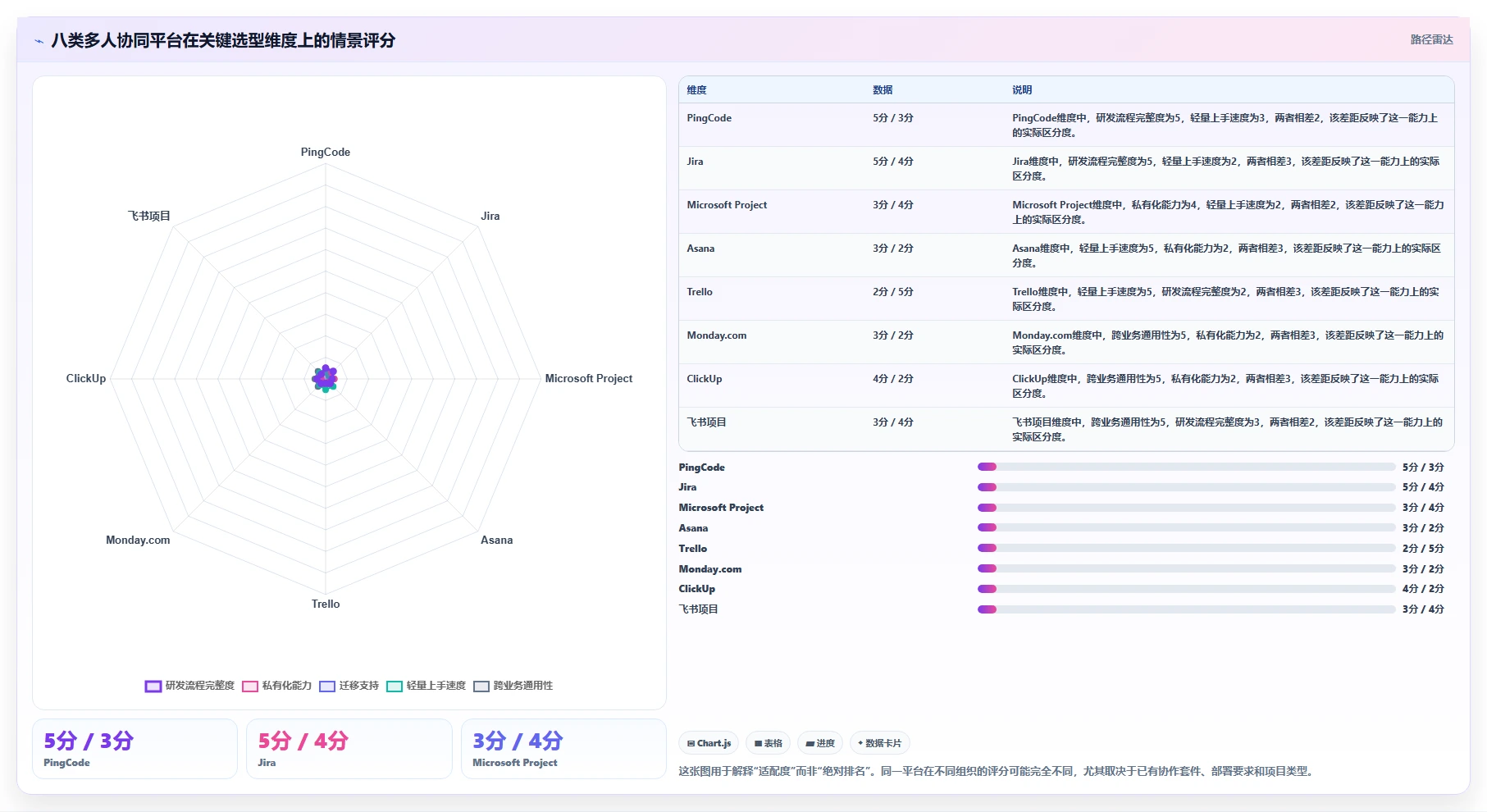The height and width of the screenshot is (812, 1487).
Task: Click the 5分 / 3分 value in PingCode table row
Action: 893,118
